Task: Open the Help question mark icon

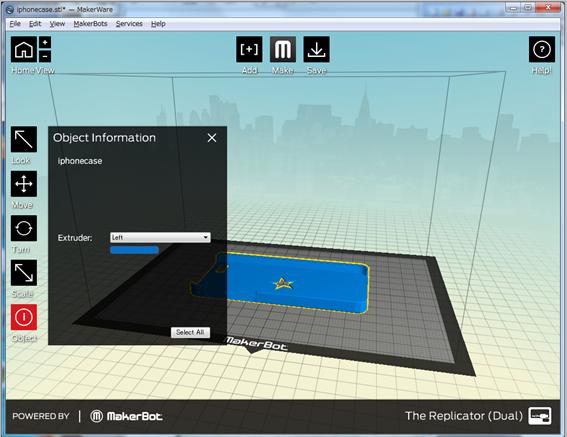Action: coord(542,49)
